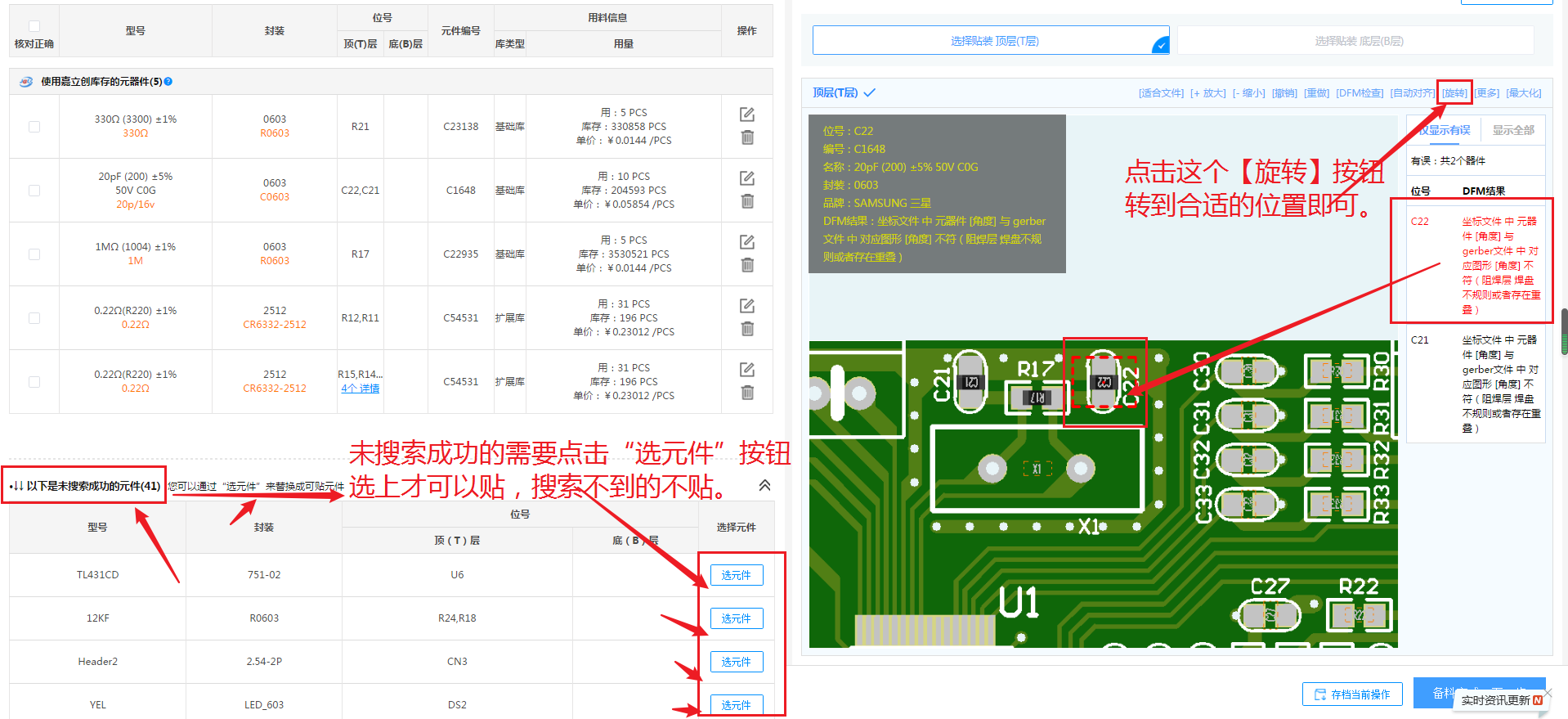Click 选元件 for Header2 CN3

(736, 662)
